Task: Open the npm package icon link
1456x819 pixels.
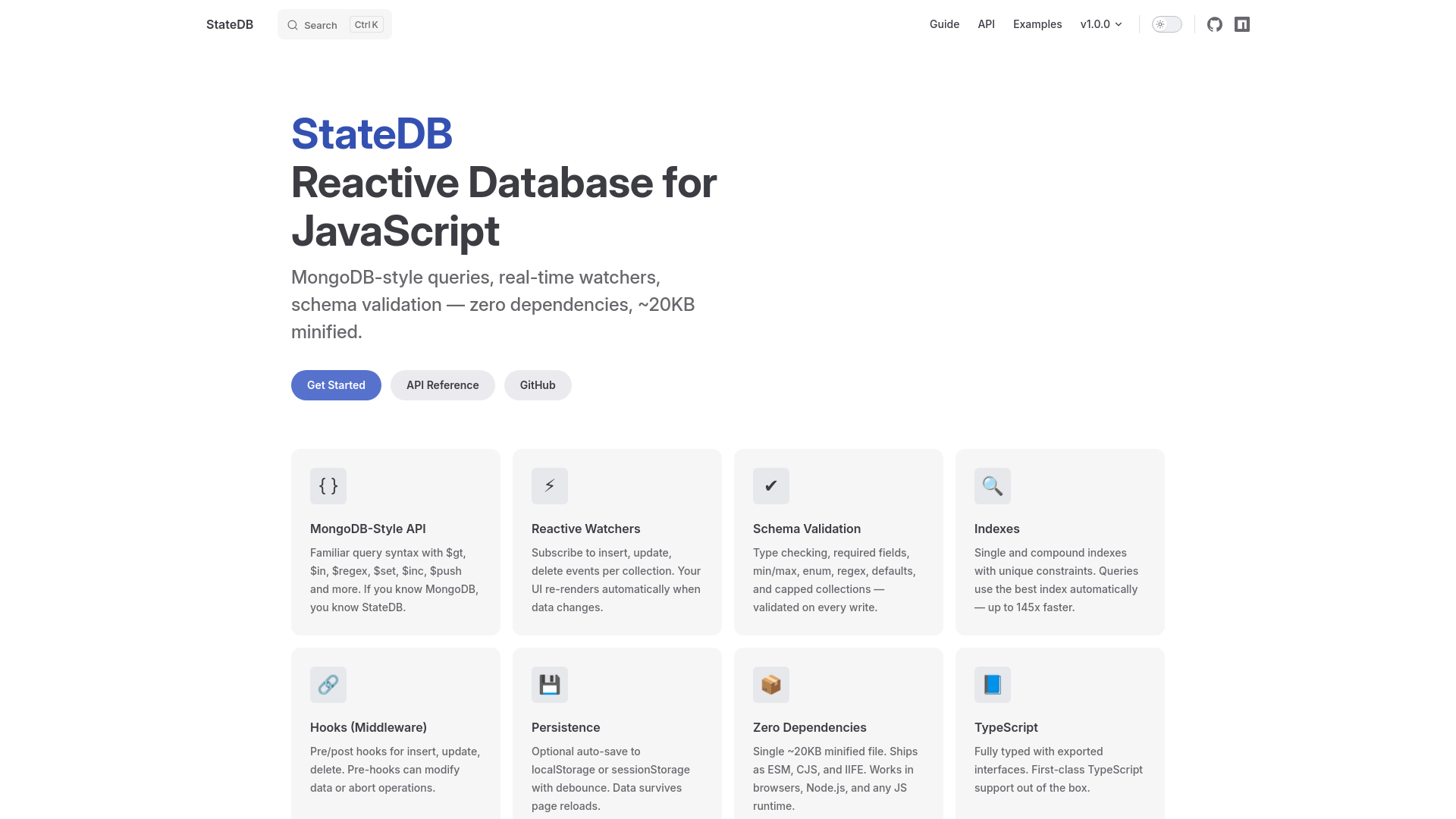Action: (x=1242, y=24)
